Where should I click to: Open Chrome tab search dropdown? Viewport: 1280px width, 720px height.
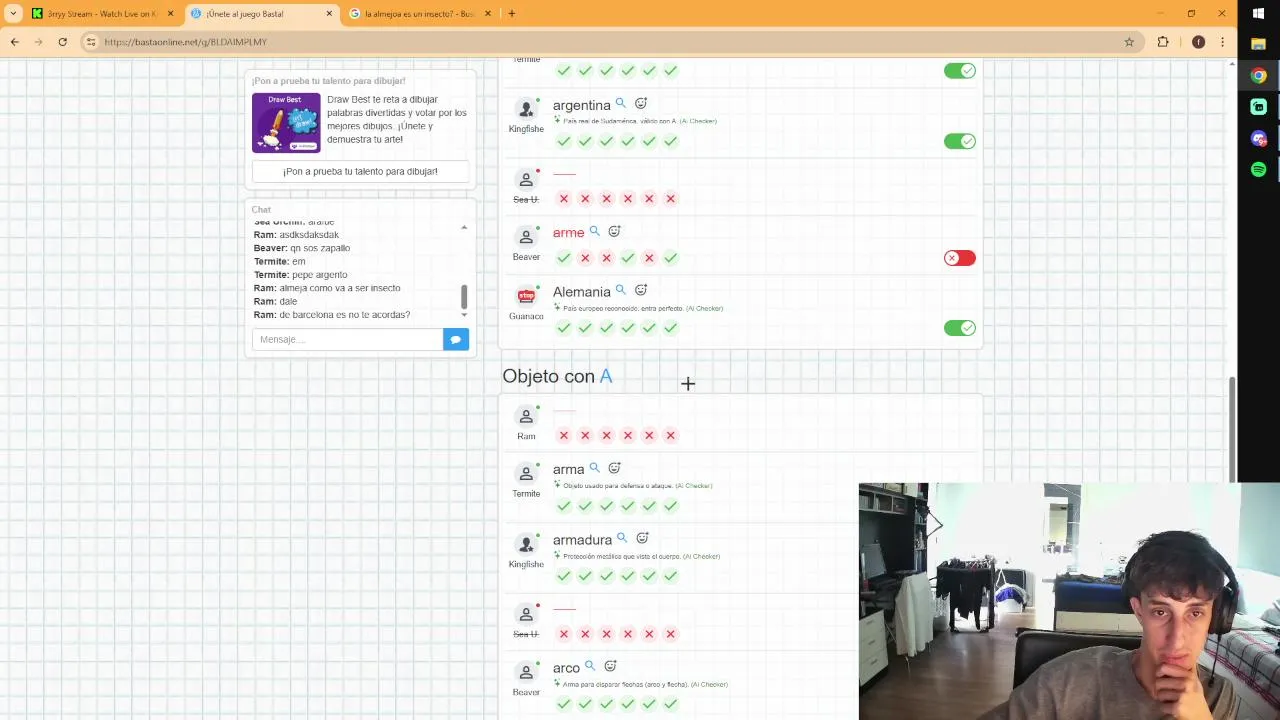(14, 13)
